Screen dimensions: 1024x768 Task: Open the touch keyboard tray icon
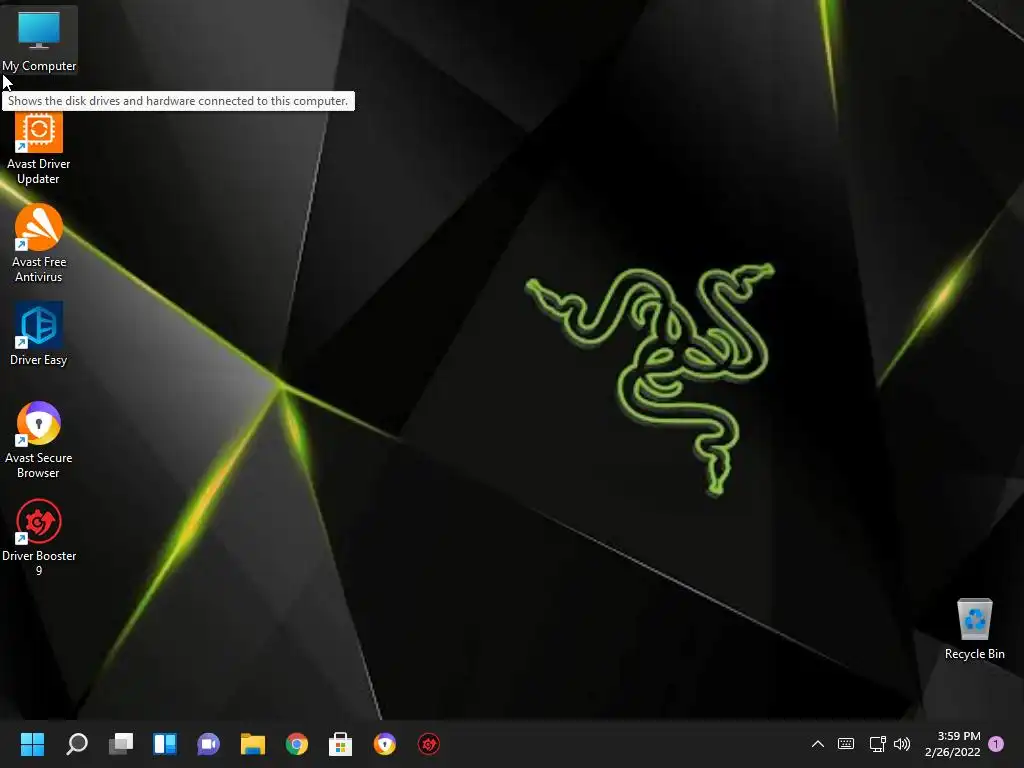pyautogui.click(x=846, y=744)
